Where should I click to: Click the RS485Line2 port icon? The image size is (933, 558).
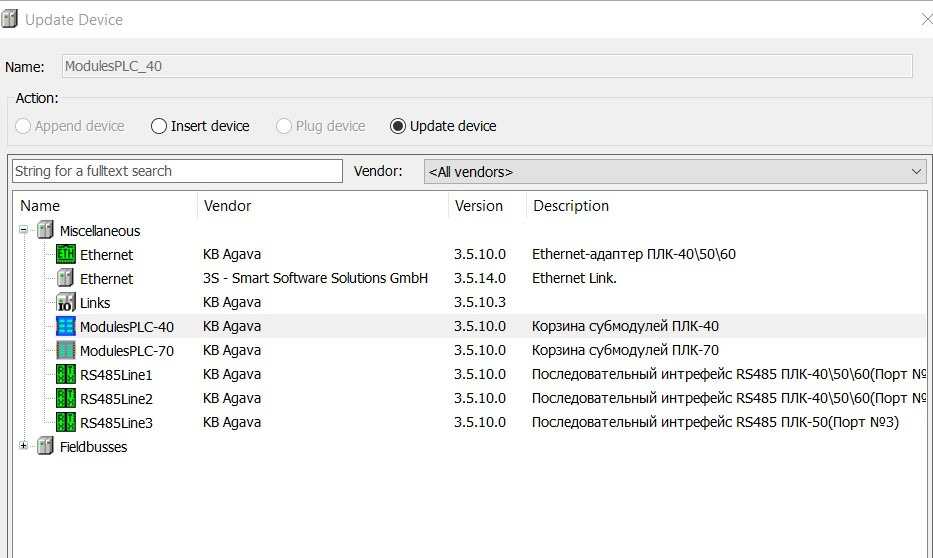65,398
